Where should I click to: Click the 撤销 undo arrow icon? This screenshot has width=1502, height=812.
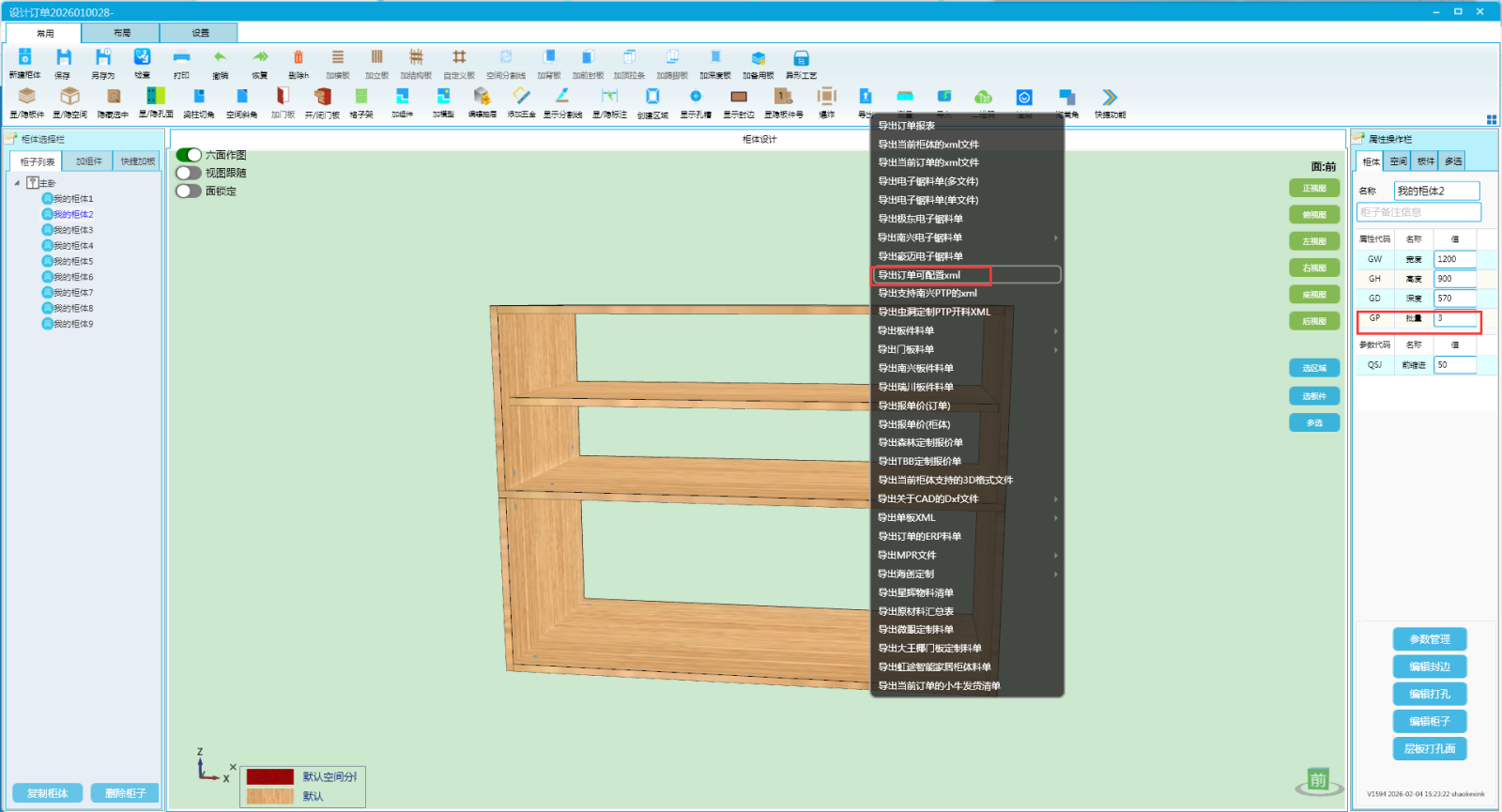220,59
